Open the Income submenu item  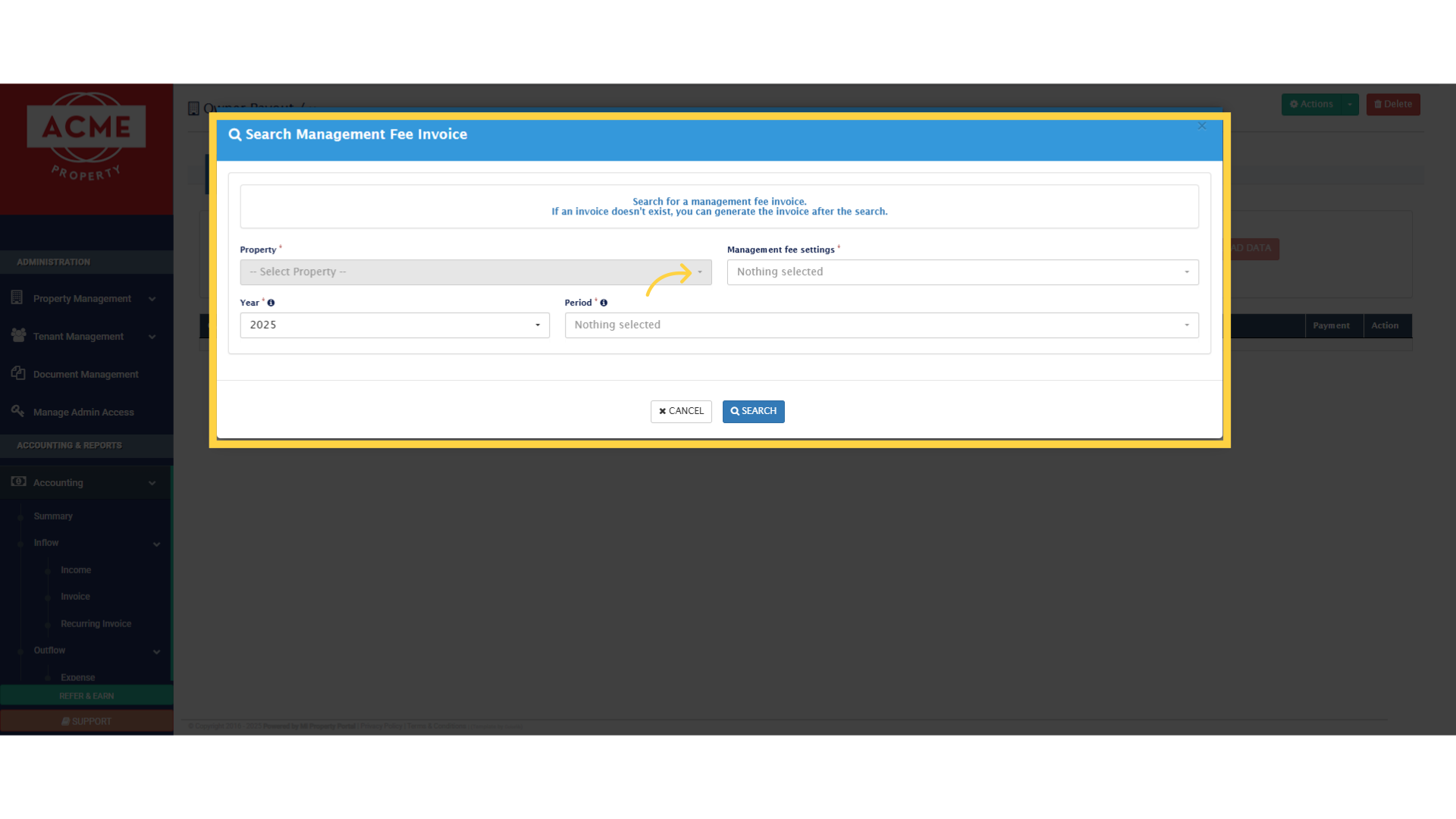[x=76, y=570]
